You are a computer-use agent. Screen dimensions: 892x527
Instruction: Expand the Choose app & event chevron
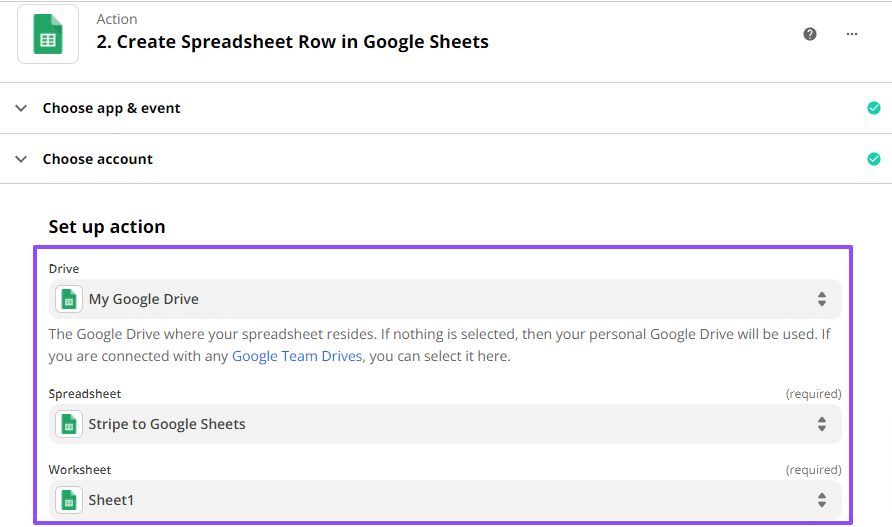21,108
